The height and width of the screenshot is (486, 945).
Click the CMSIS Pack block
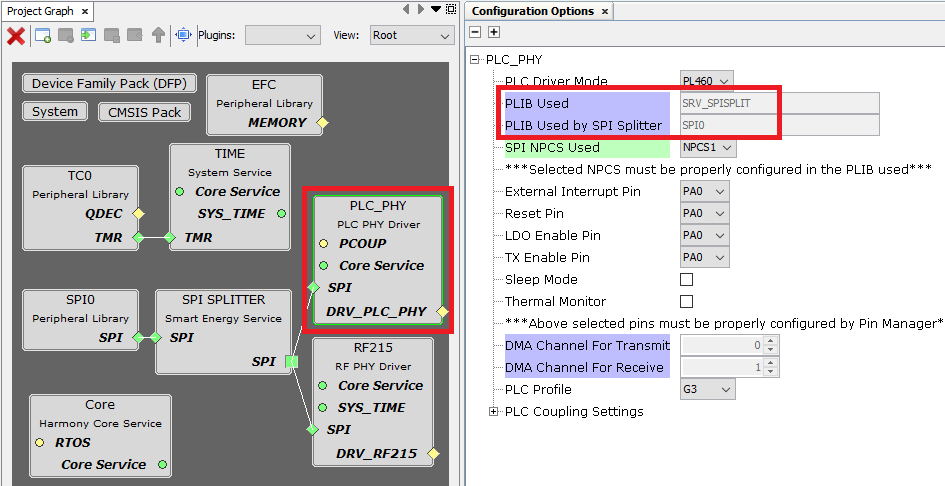(145, 112)
